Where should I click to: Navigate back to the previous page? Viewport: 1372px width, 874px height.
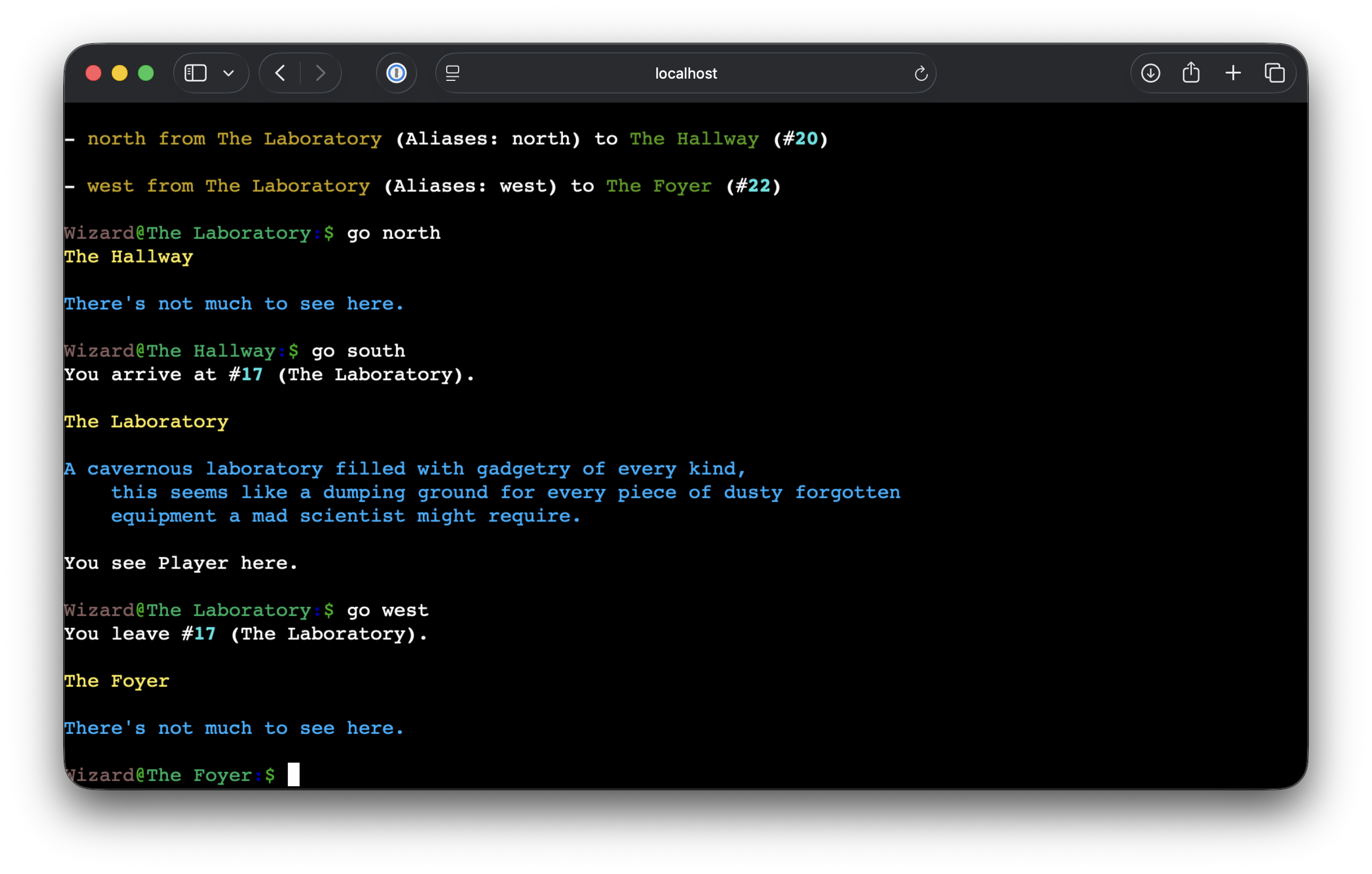(280, 73)
